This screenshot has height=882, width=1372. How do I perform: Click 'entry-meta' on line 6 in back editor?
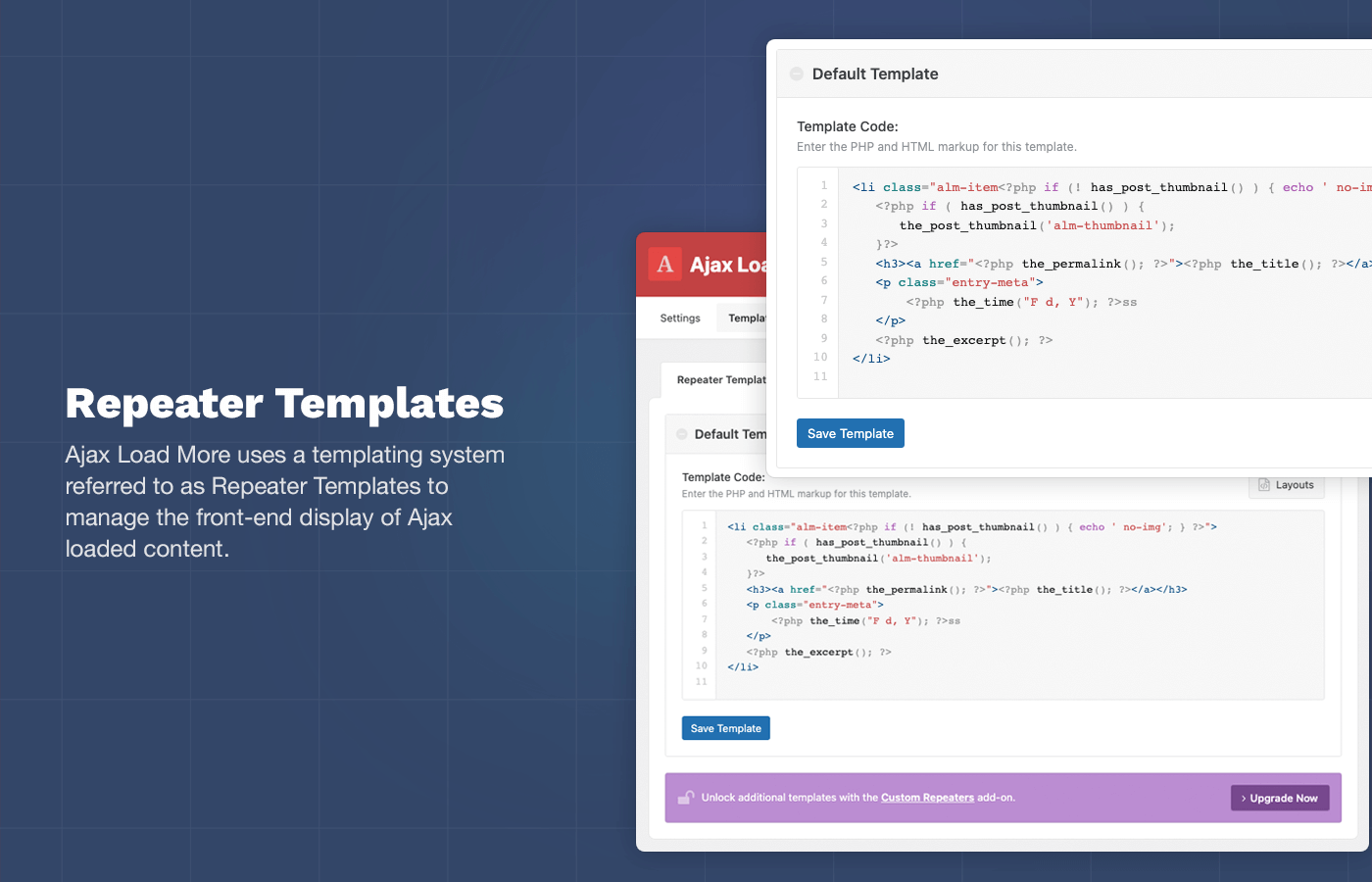point(840,606)
